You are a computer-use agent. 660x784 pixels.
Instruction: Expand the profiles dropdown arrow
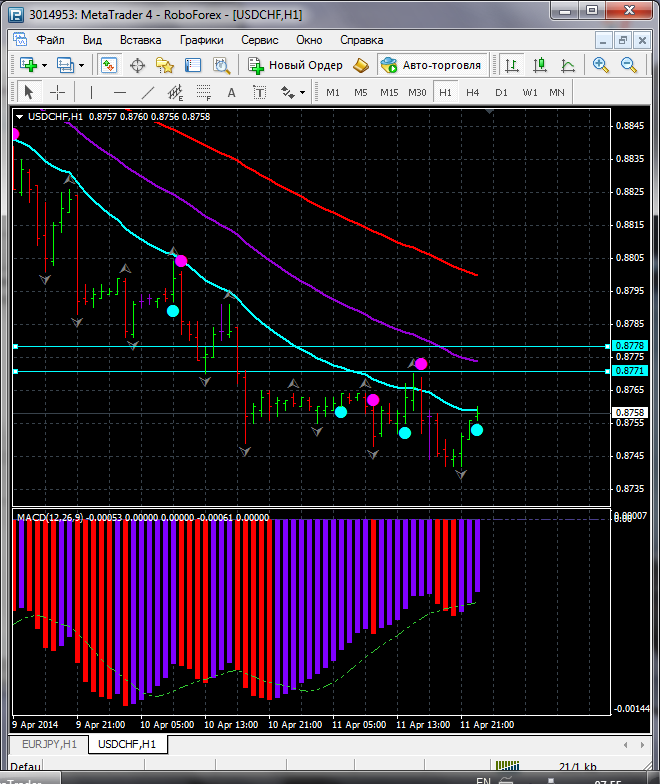[x=82, y=66]
